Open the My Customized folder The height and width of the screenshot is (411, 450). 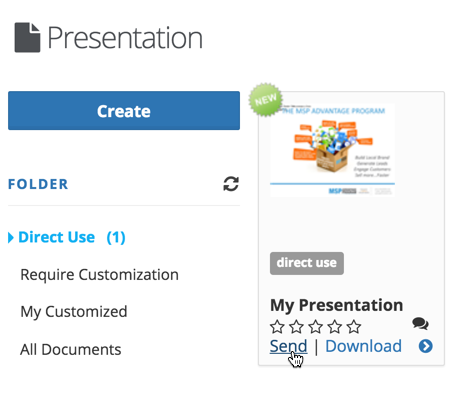[x=74, y=312]
